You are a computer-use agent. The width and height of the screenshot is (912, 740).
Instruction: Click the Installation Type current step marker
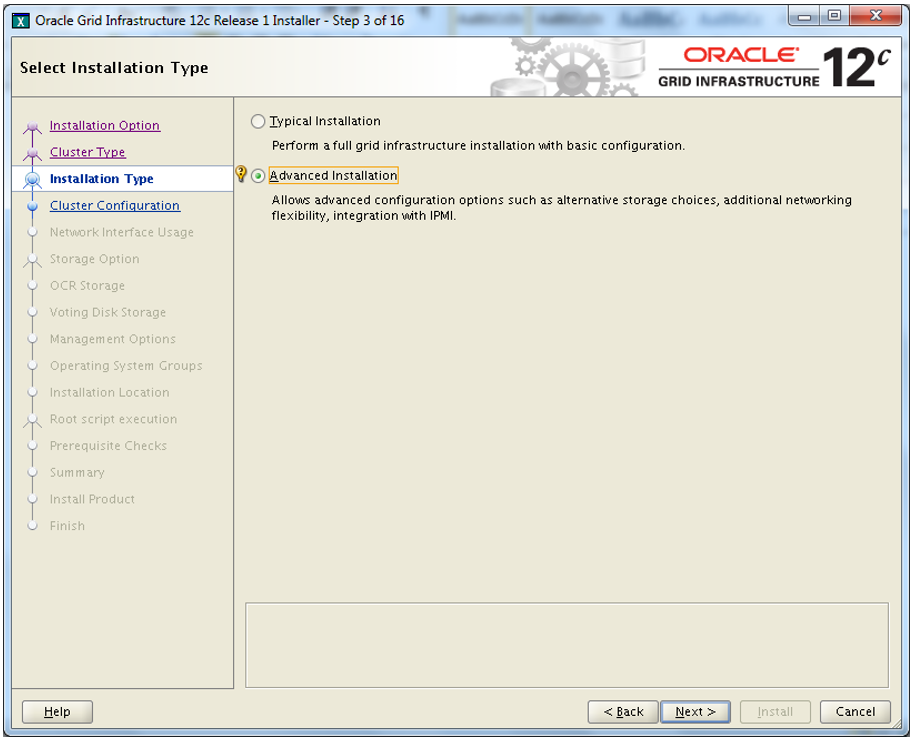coord(33,180)
